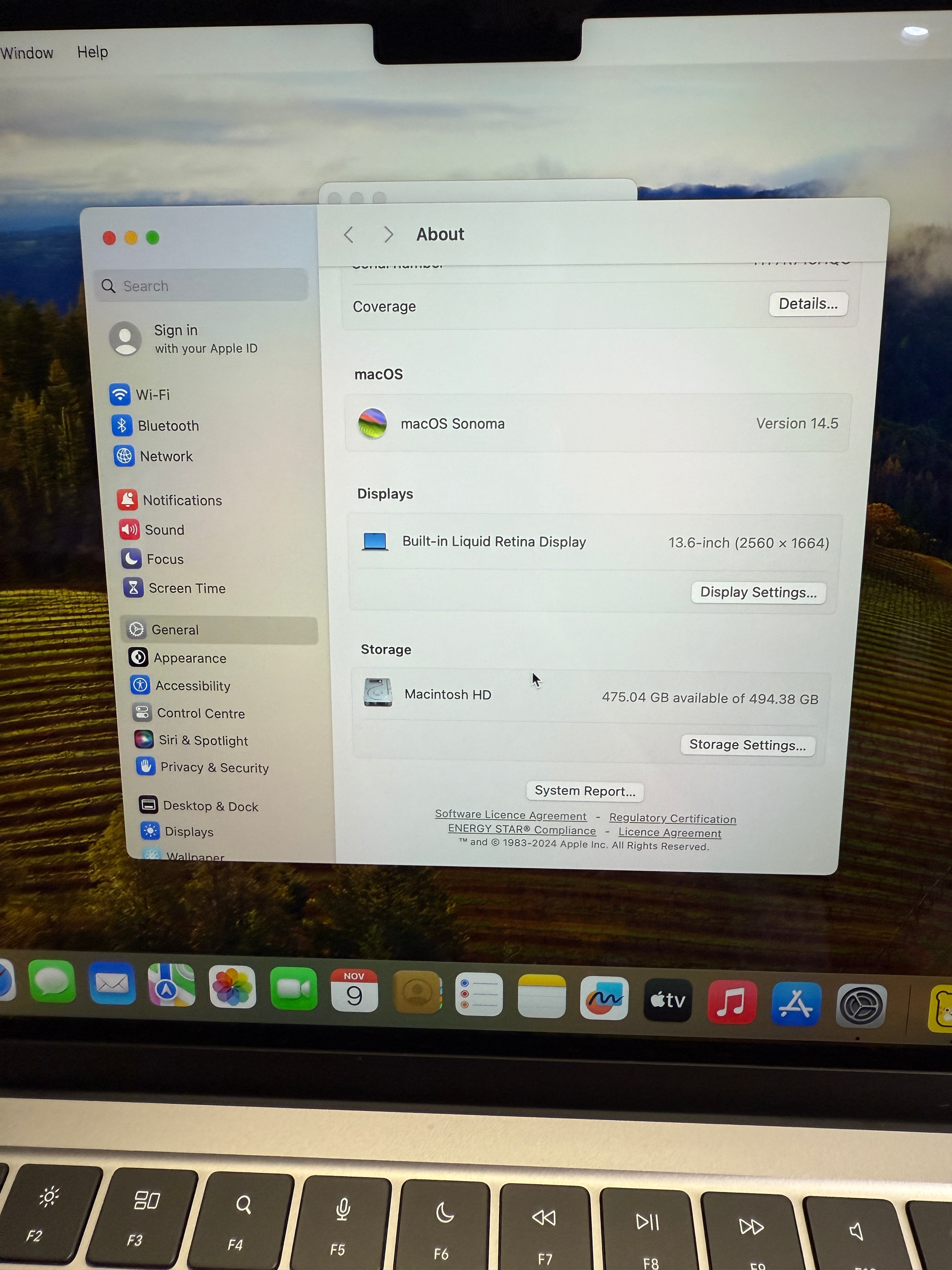952x1270 pixels.
Task: Close the System Settings window
Action: click(109, 237)
